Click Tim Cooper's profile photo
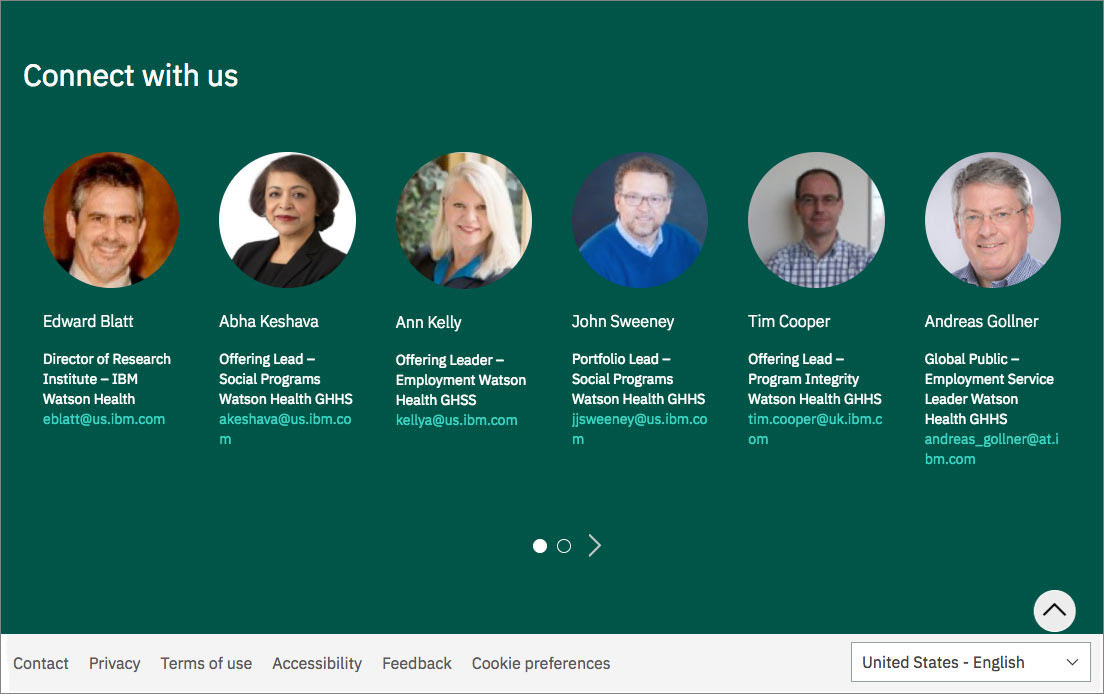 [816, 220]
